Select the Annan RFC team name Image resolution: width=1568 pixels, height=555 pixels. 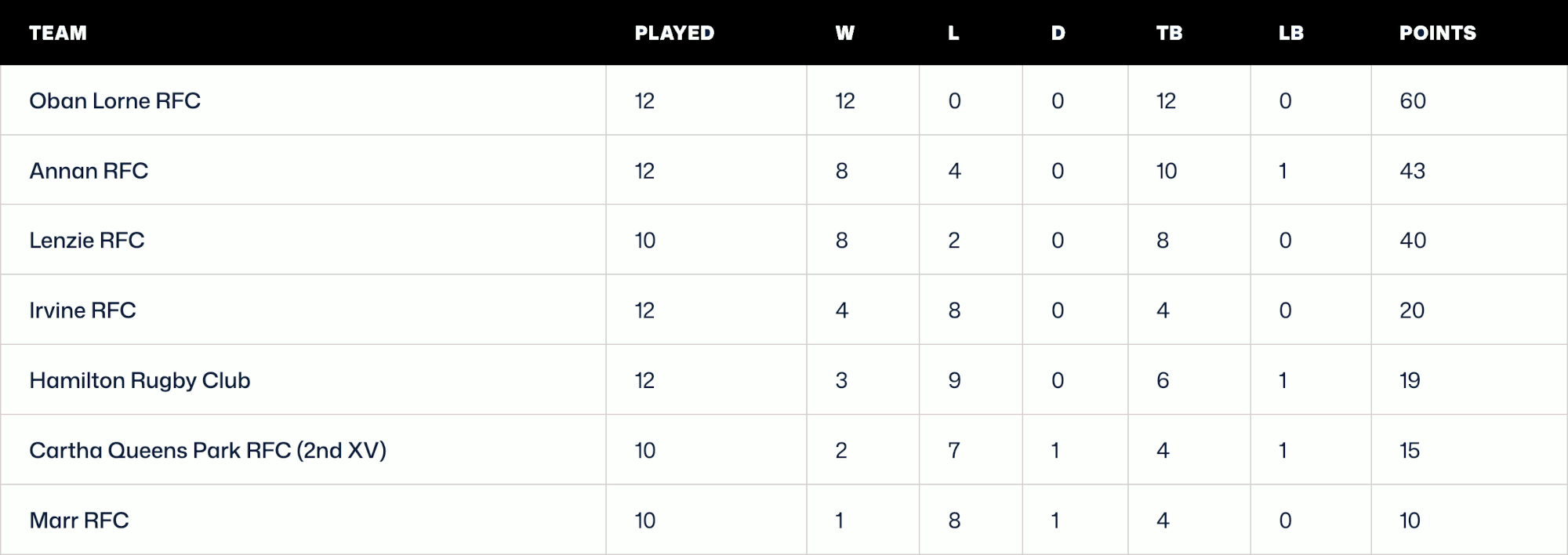[x=89, y=171]
